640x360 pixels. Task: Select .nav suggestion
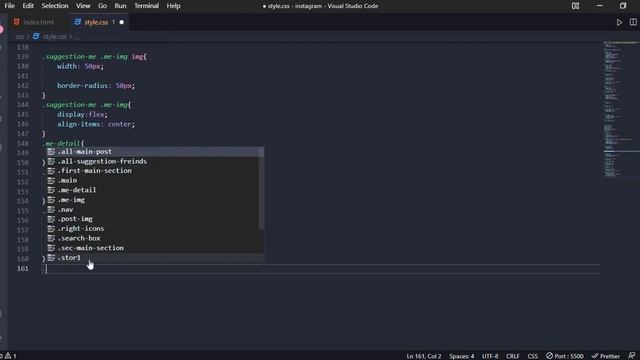tap(154, 209)
